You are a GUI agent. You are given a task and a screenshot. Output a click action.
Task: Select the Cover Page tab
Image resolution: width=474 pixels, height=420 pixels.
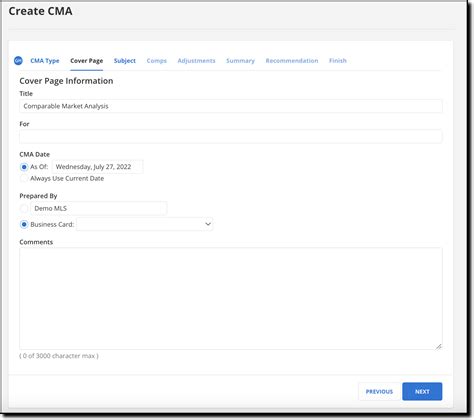87,61
